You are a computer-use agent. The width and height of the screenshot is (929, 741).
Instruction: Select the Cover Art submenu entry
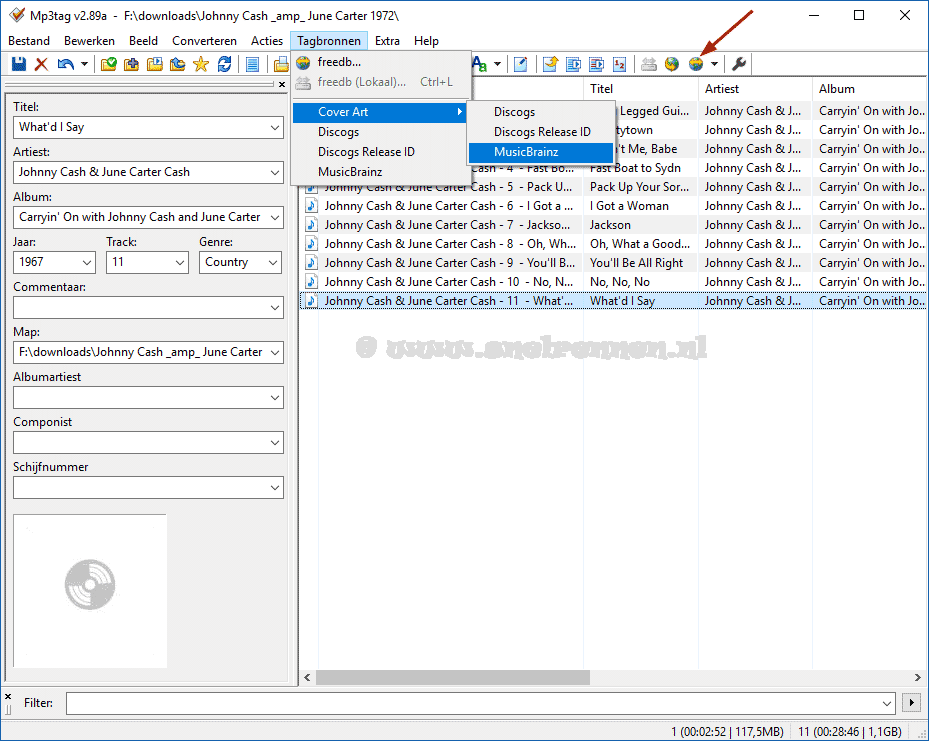380,112
